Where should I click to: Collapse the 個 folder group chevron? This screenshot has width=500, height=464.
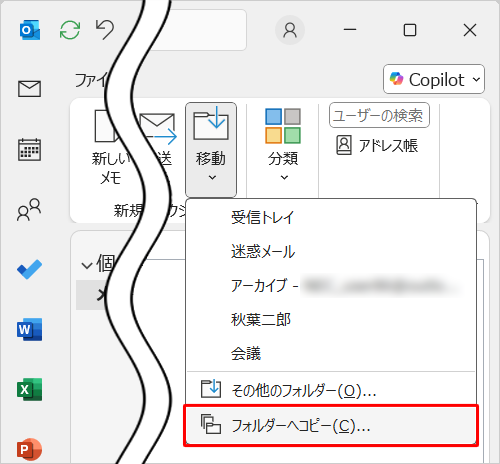click(87, 265)
